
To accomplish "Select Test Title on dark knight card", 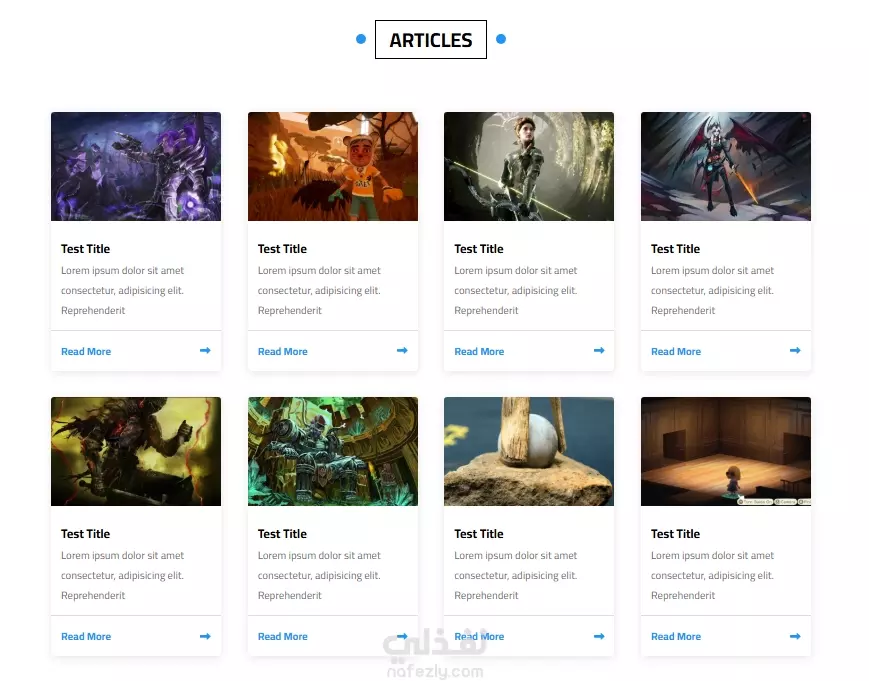I will point(85,534).
